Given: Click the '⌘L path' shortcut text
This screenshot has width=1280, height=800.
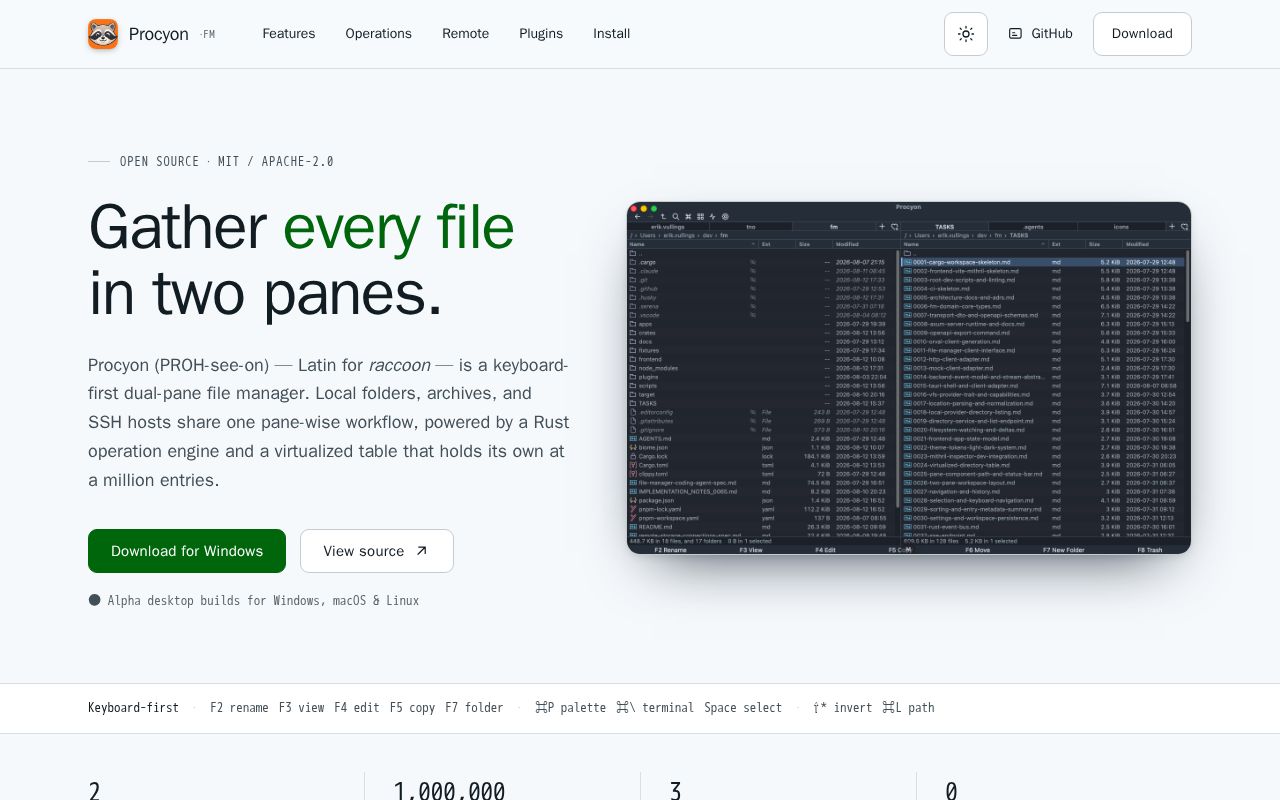Looking at the screenshot, I should tap(908, 708).
